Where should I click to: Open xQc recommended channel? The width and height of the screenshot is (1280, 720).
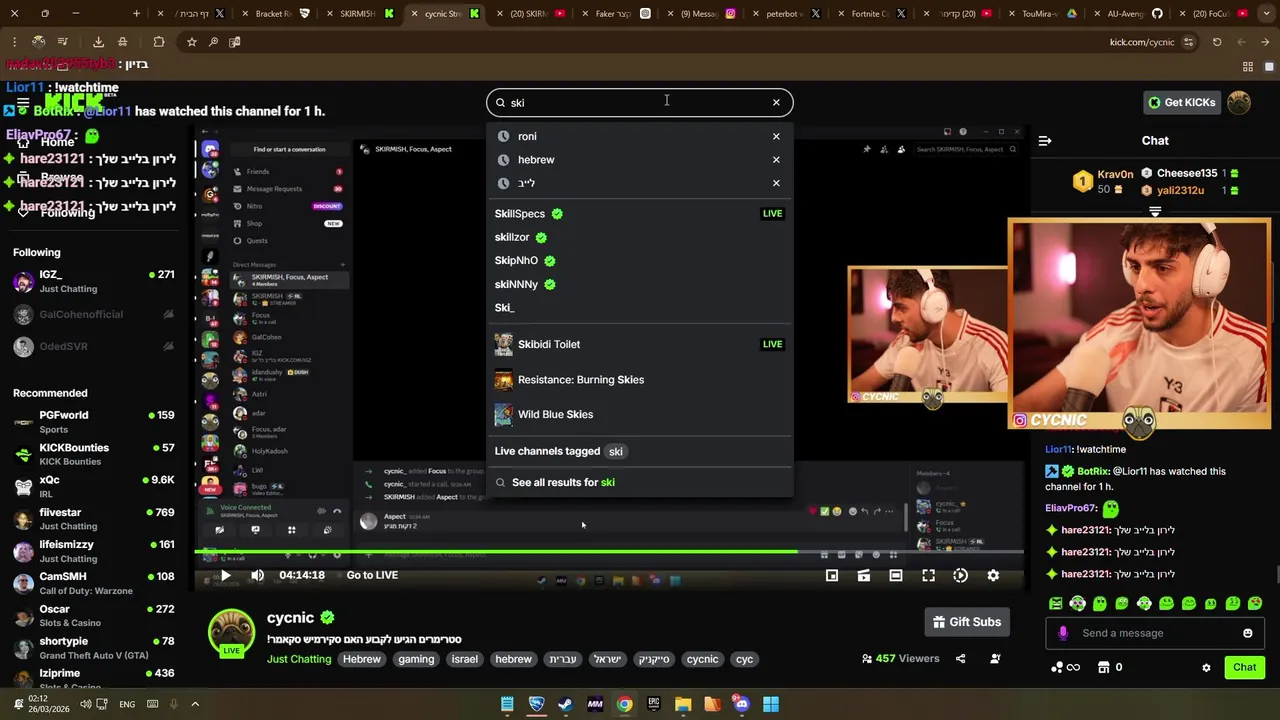tap(95, 487)
